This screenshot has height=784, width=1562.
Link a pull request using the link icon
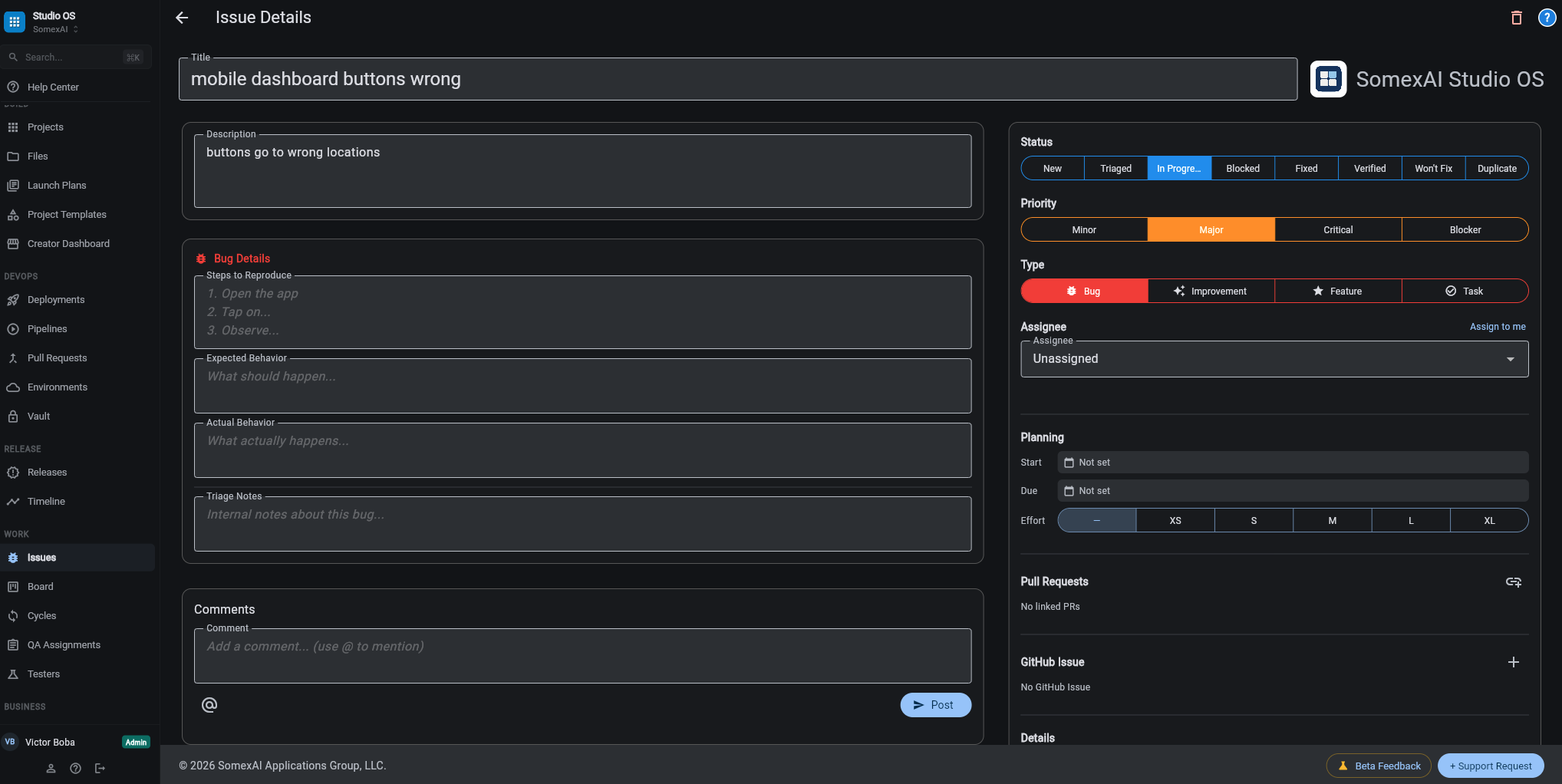click(x=1513, y=581)
